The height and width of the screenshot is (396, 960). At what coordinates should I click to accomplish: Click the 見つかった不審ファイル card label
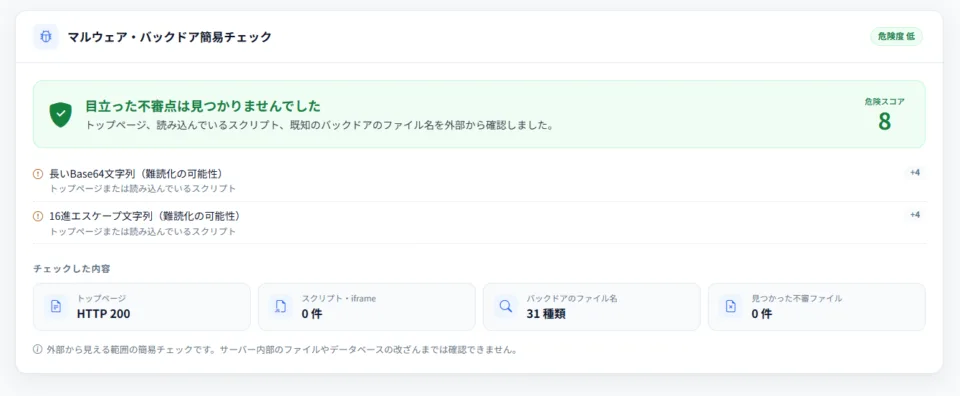pyautogui.click(x=797, y=299)
